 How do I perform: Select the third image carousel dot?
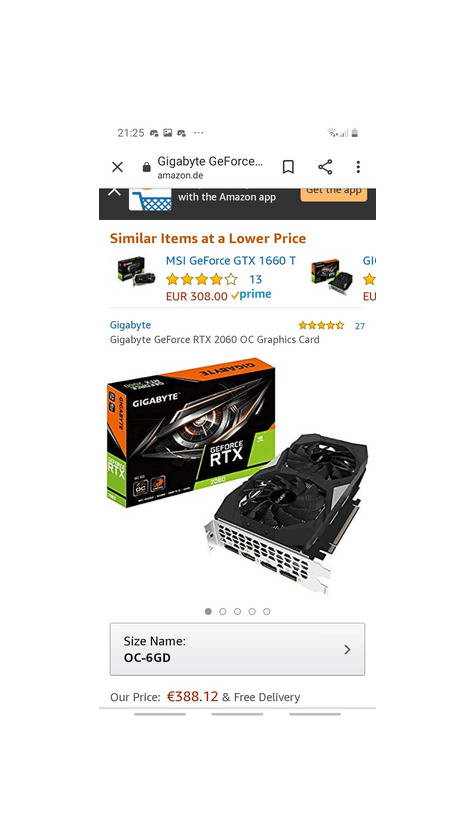(x=237, y=611)
